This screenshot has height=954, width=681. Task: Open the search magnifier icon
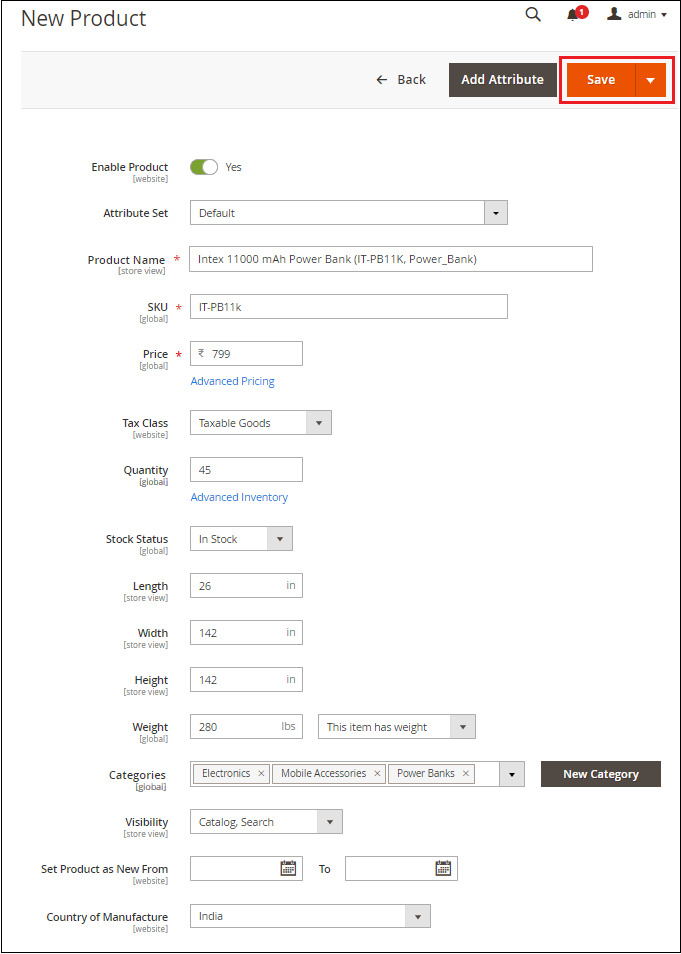pos(533,15)
